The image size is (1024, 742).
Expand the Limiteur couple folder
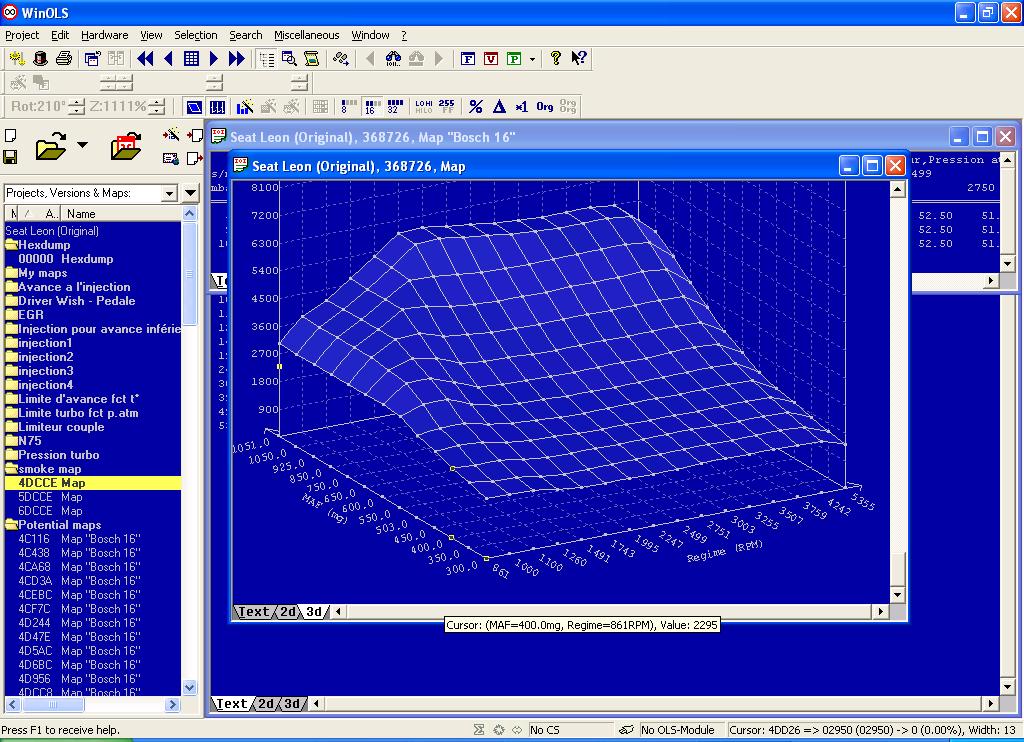pos(11,427)
